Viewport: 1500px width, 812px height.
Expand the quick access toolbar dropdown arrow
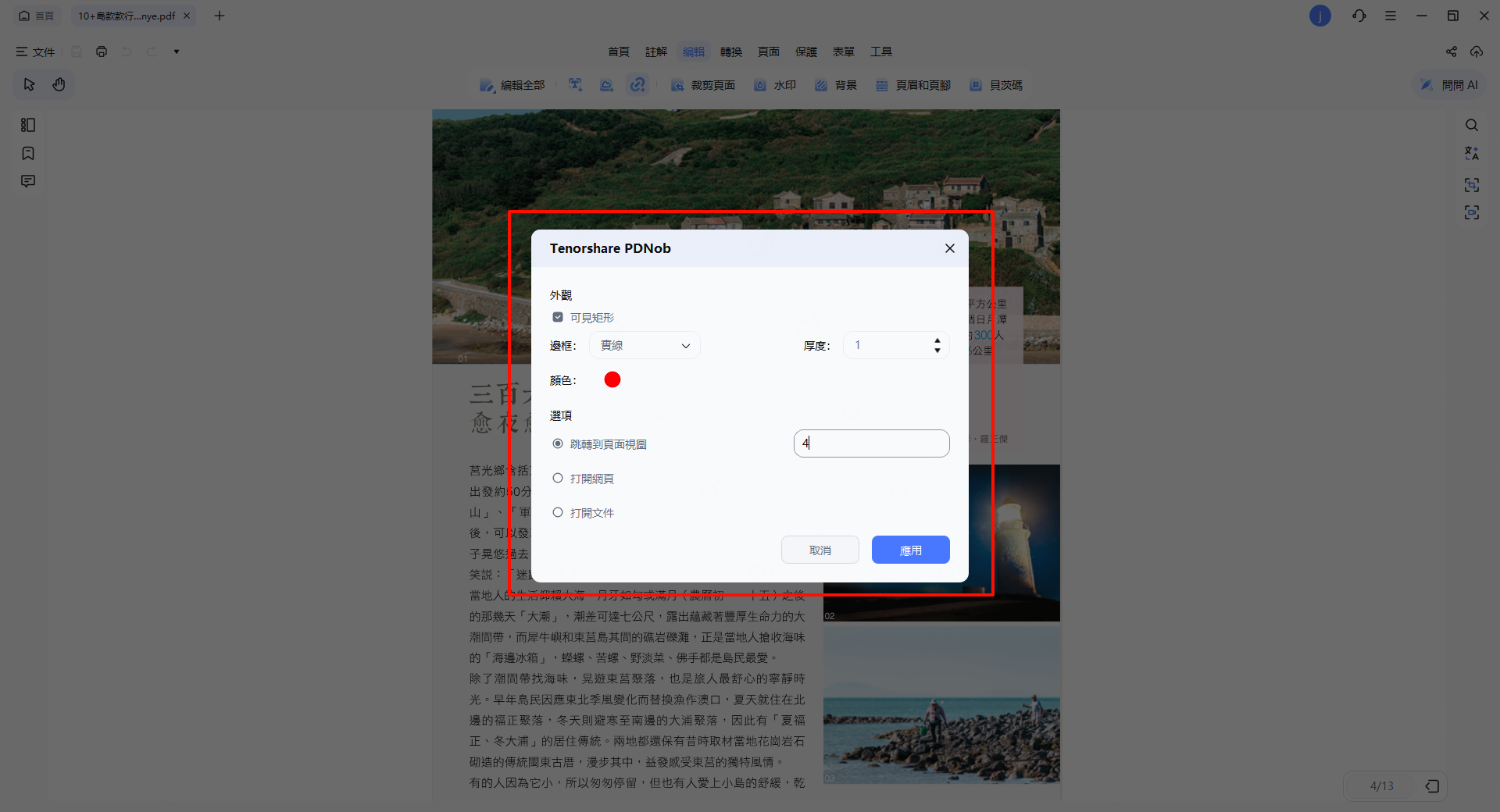(177, 52)
